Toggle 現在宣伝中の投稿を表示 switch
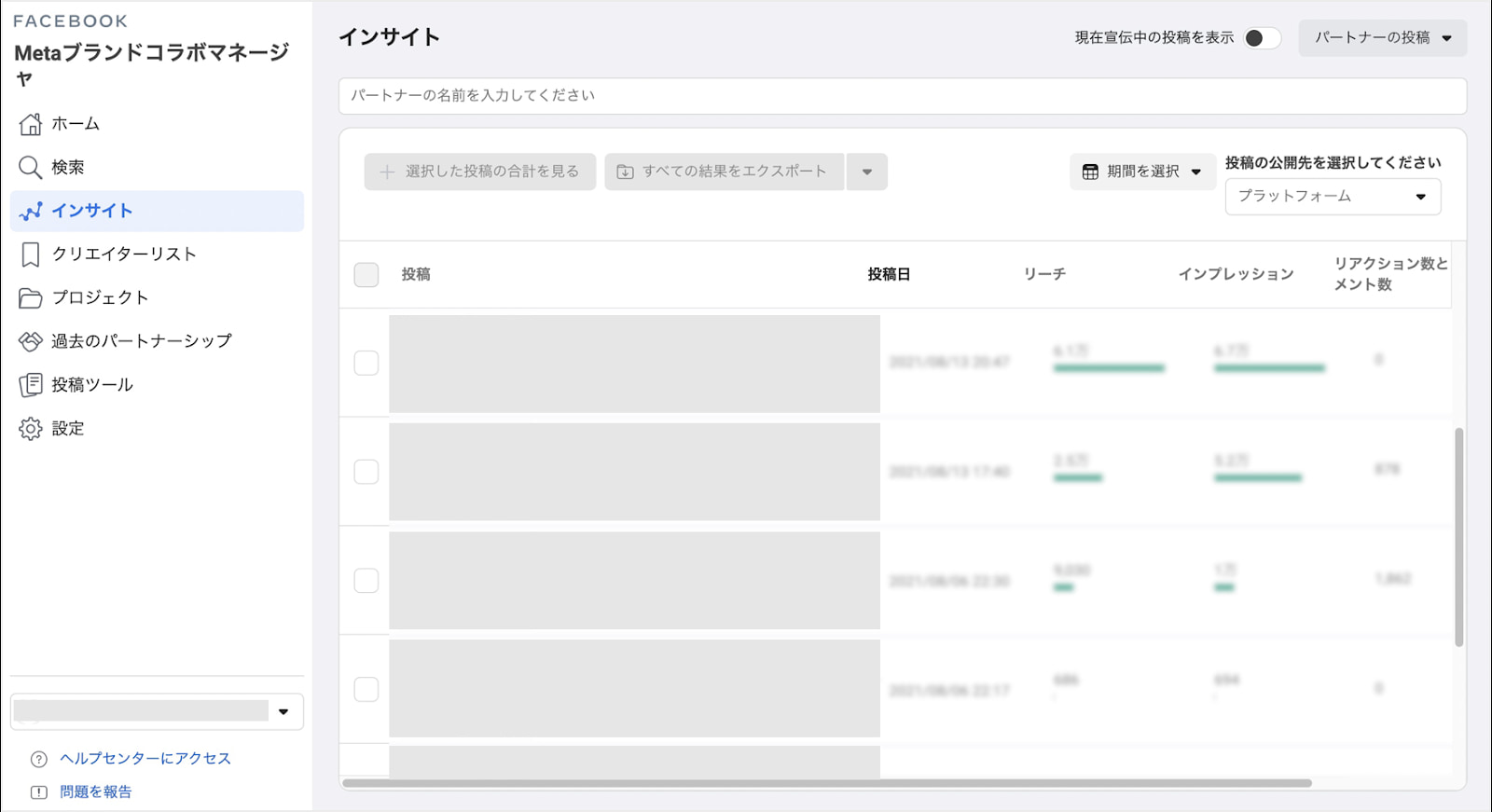The width and height of the screenshot is (1492, 812). pos(1263,37)
